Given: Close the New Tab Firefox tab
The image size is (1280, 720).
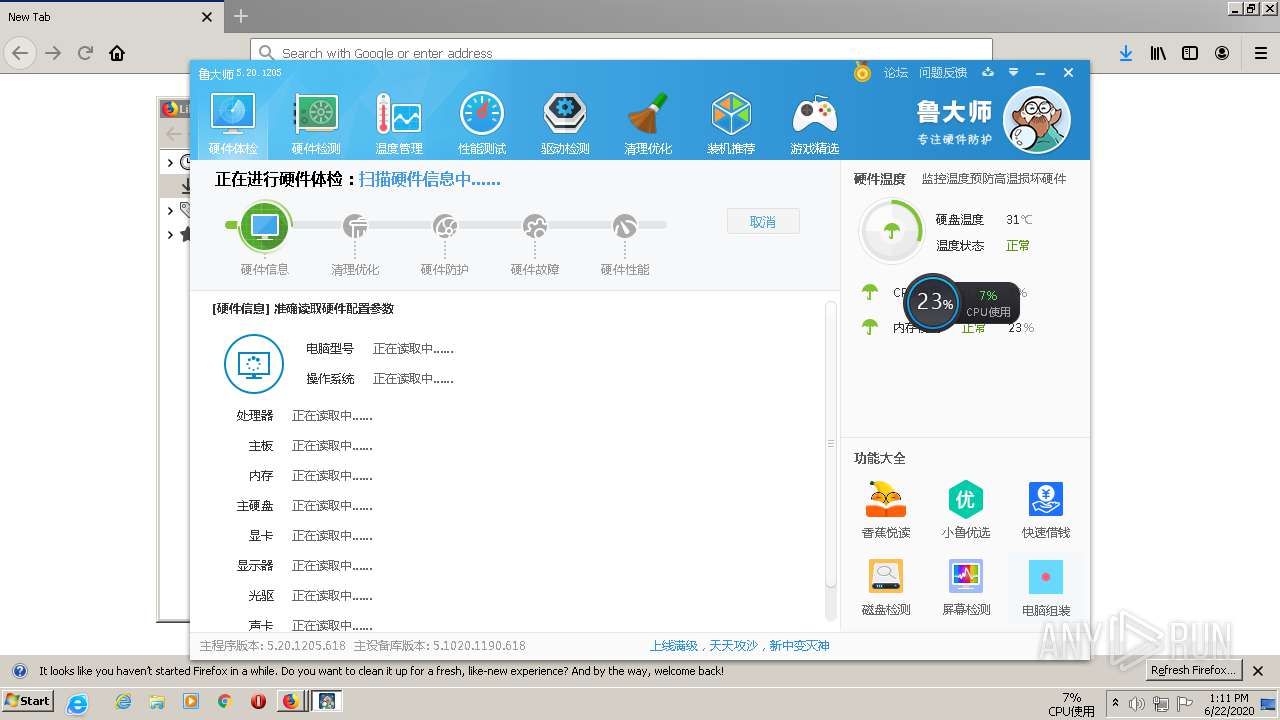Looking at the screenshot, I should [x=207, y=17].
